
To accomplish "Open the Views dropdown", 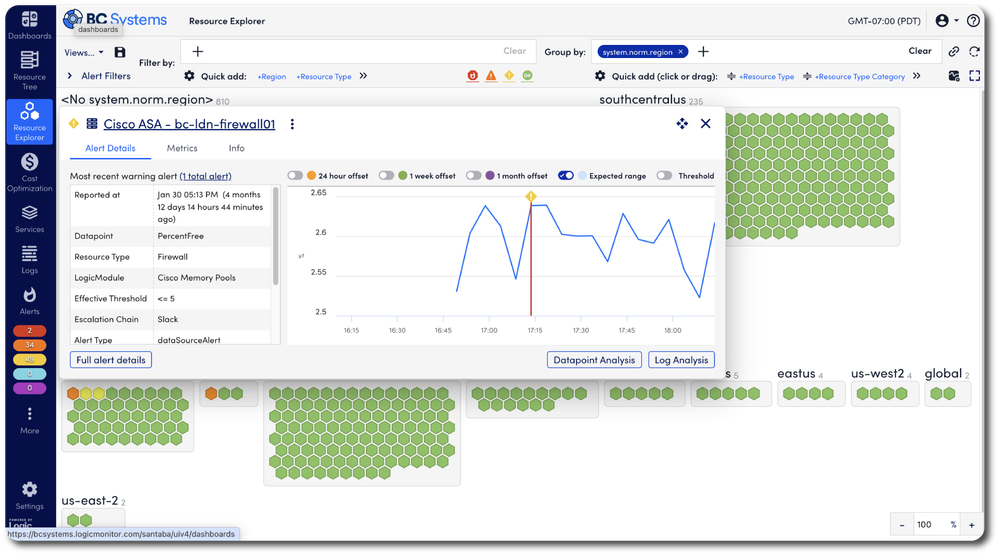I will [83, 52].
